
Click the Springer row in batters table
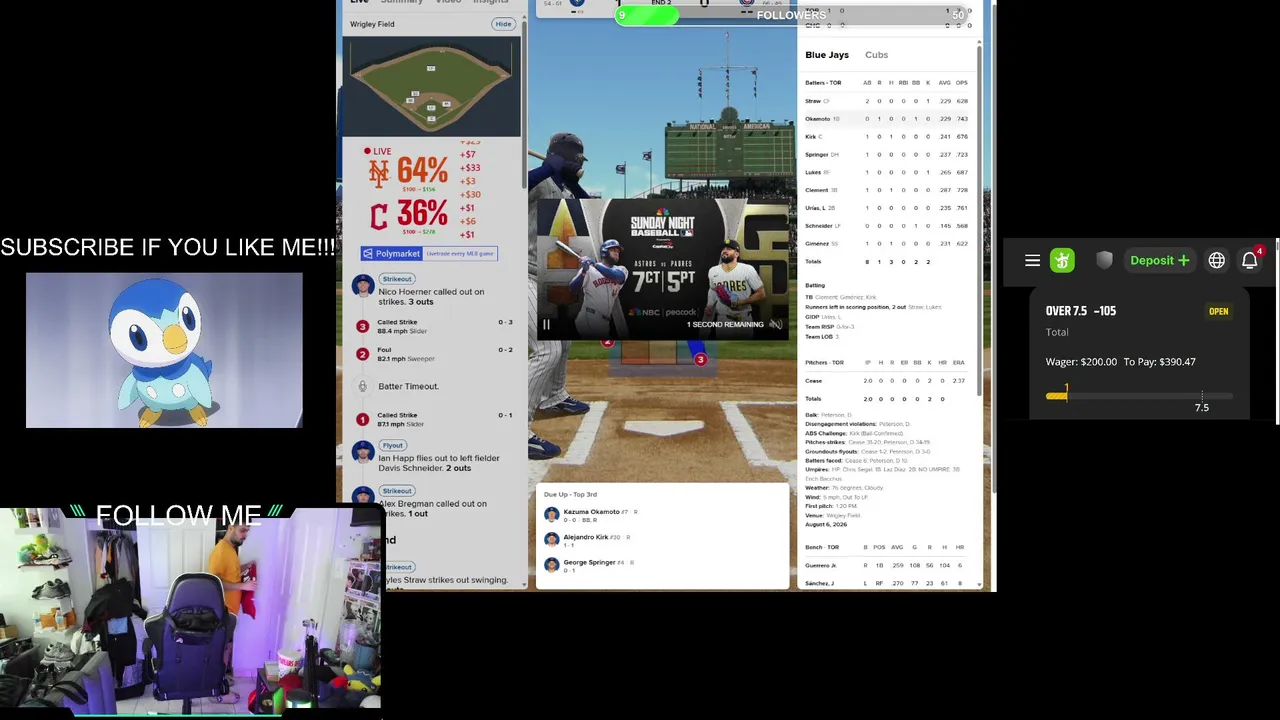886,155
